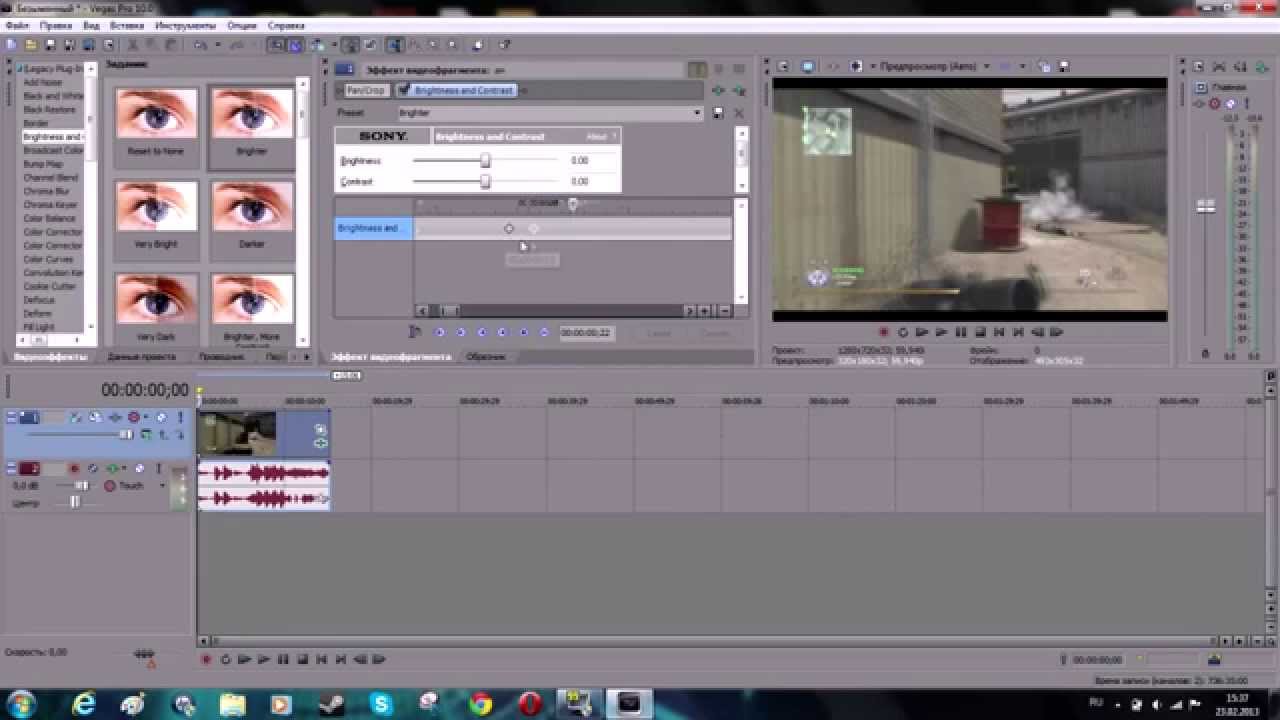Open the Вид menu

[x=91, y=25]
